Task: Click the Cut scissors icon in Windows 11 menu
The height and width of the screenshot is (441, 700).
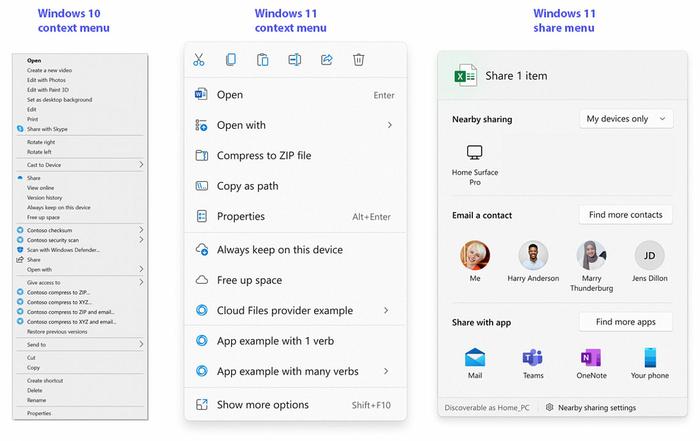Action: tap(199, 59)
